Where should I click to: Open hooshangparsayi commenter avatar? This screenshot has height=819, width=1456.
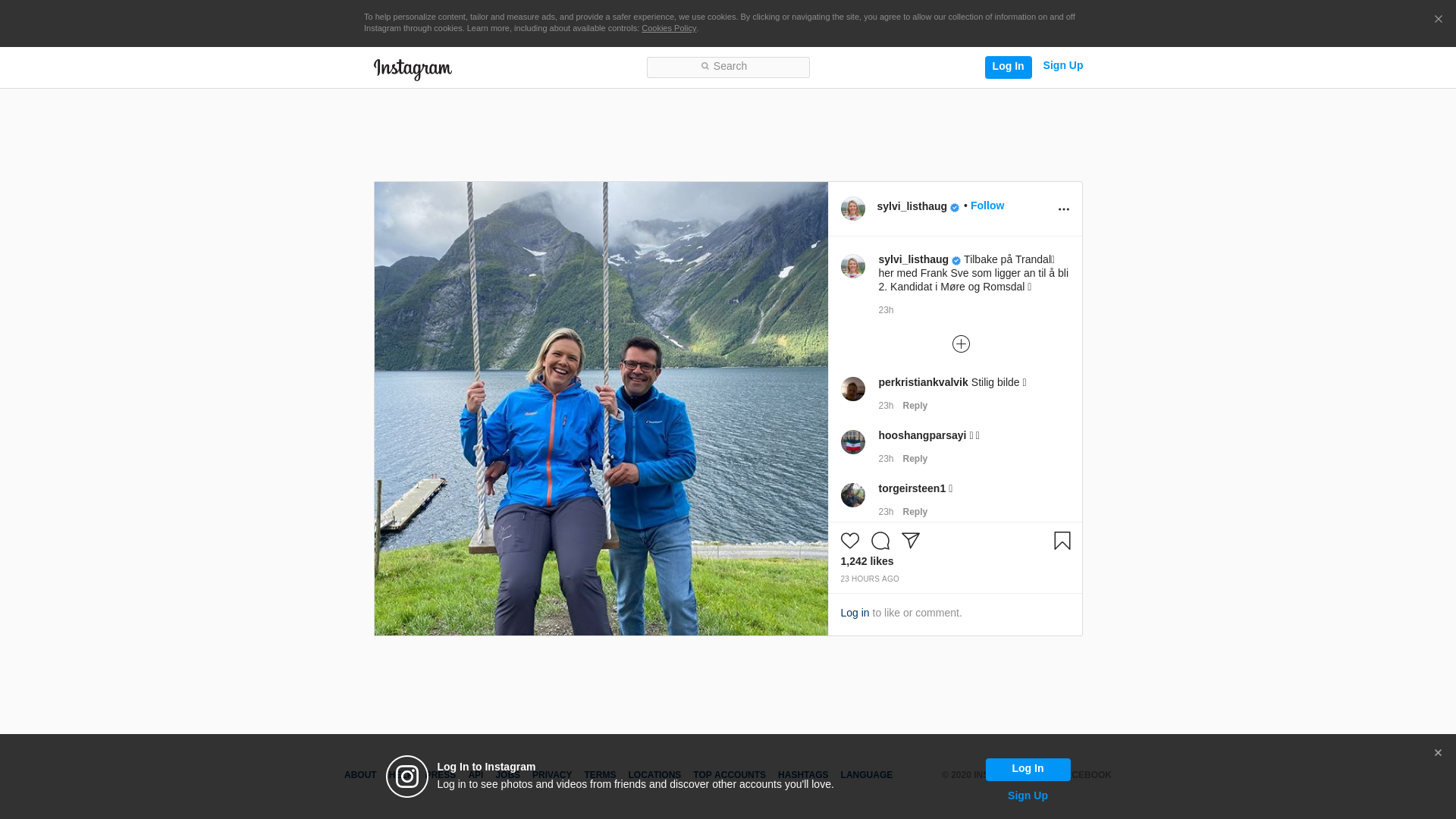pos(852,442)
